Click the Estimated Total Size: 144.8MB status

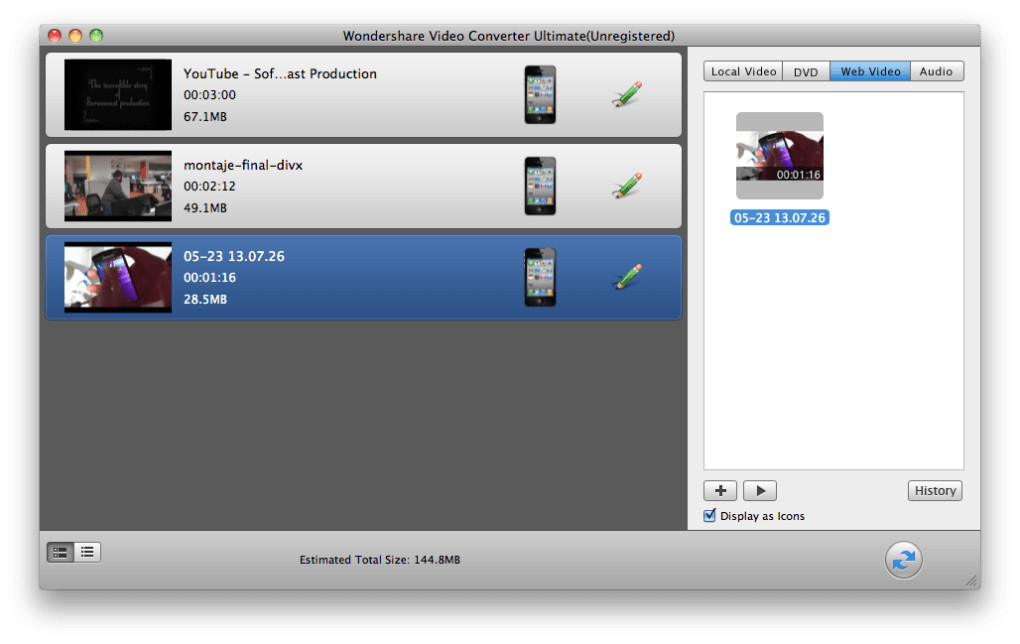379,559
